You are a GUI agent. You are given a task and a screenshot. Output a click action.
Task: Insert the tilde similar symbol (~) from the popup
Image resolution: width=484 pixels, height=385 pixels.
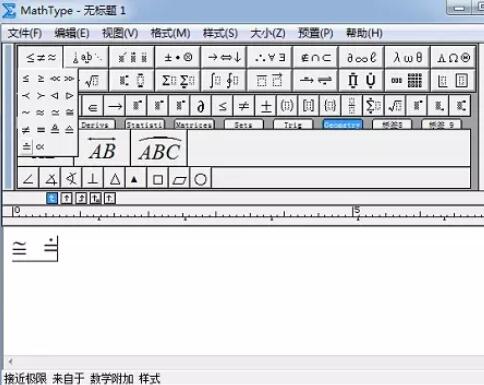pyautogui.click(x=26, y=113)
